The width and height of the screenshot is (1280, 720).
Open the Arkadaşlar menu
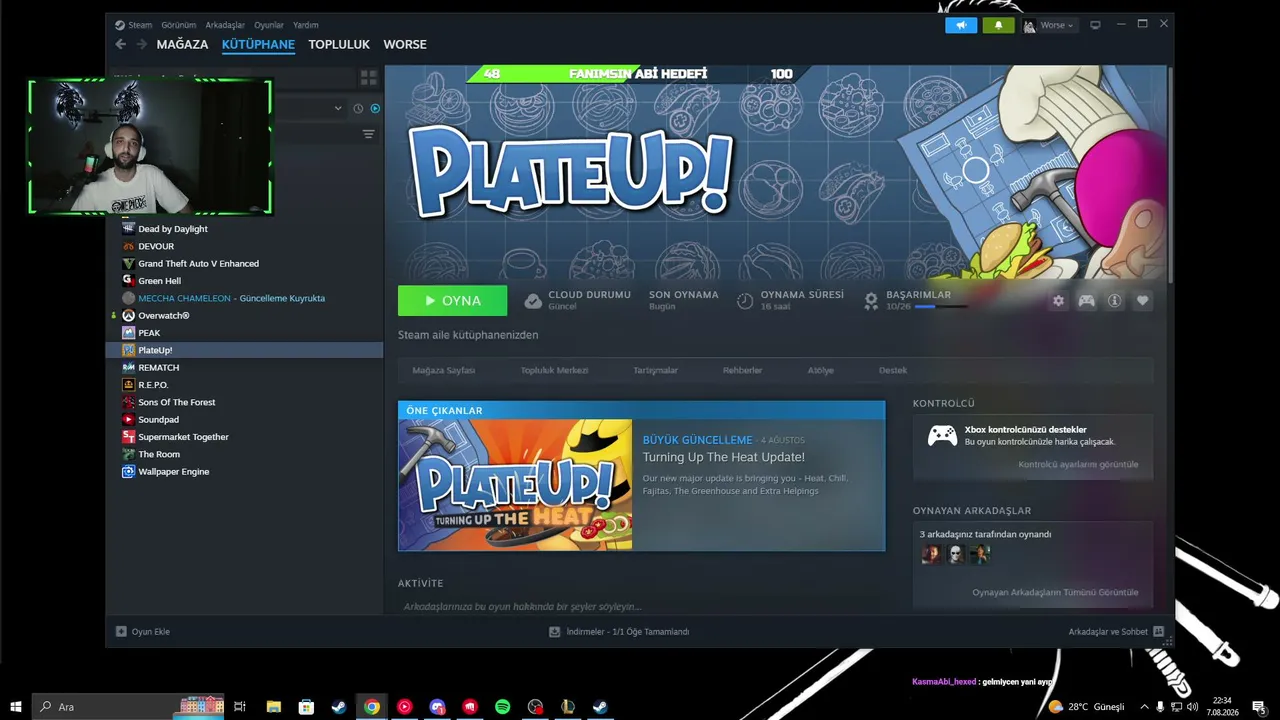coord(225,25)
